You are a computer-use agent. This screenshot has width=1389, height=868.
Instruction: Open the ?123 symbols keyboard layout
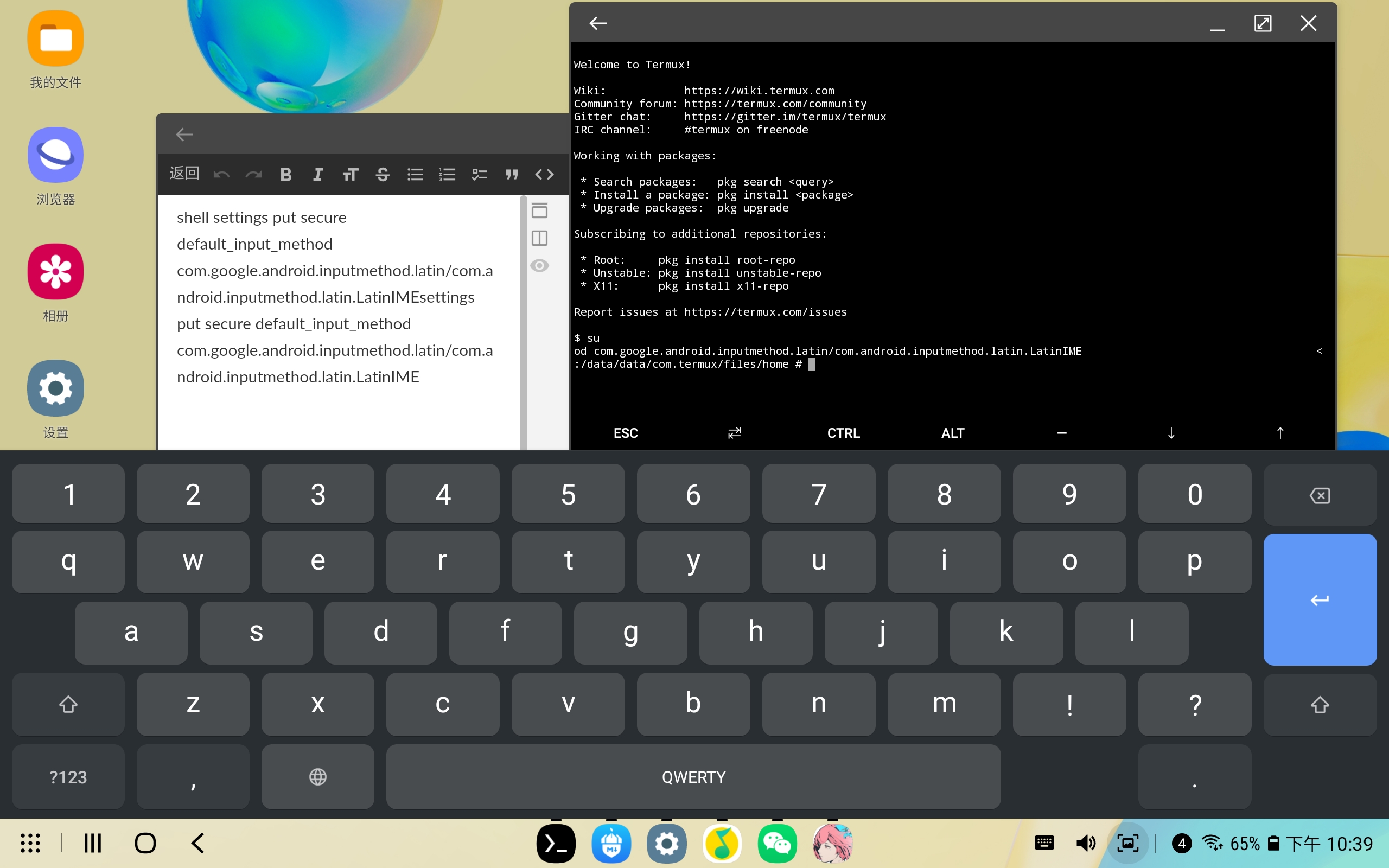(68, 777)
